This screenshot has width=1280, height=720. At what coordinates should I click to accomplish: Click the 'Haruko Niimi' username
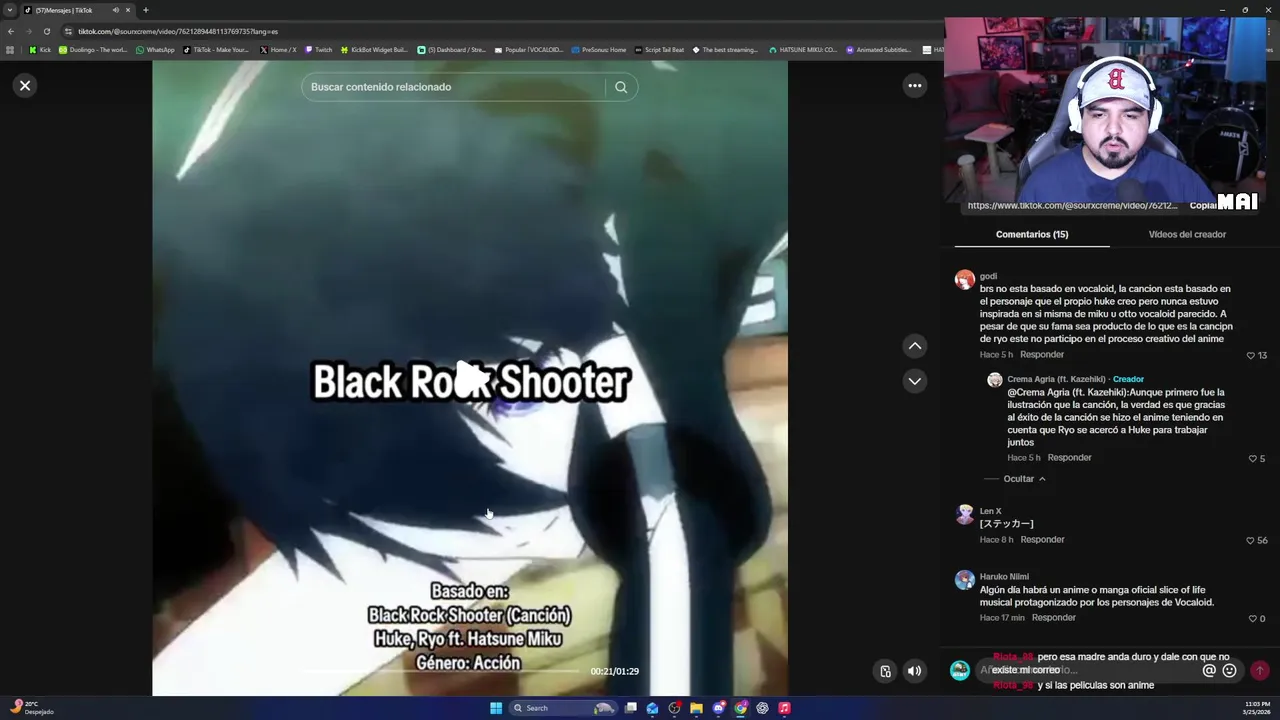[1004, 576]
